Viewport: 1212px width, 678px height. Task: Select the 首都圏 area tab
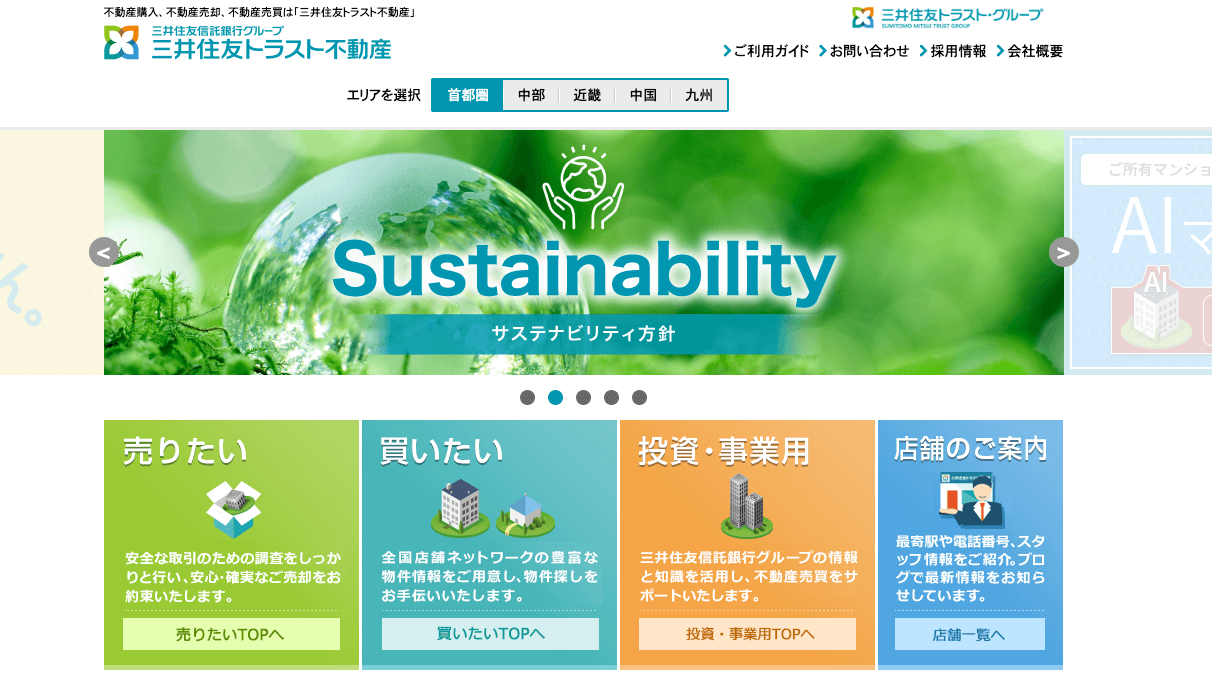coord(468,95)
